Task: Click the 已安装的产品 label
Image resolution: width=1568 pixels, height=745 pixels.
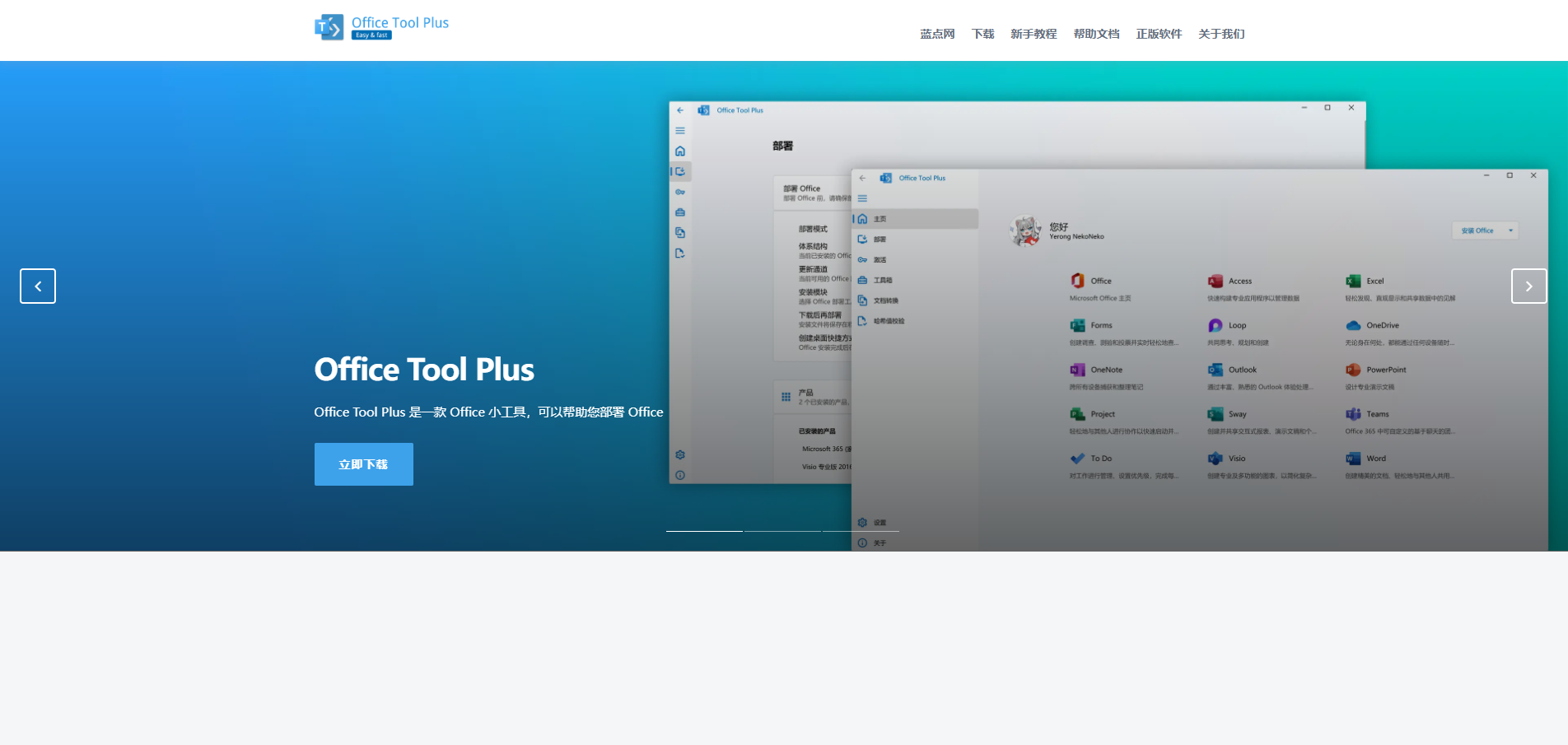Action: (817, 431)
